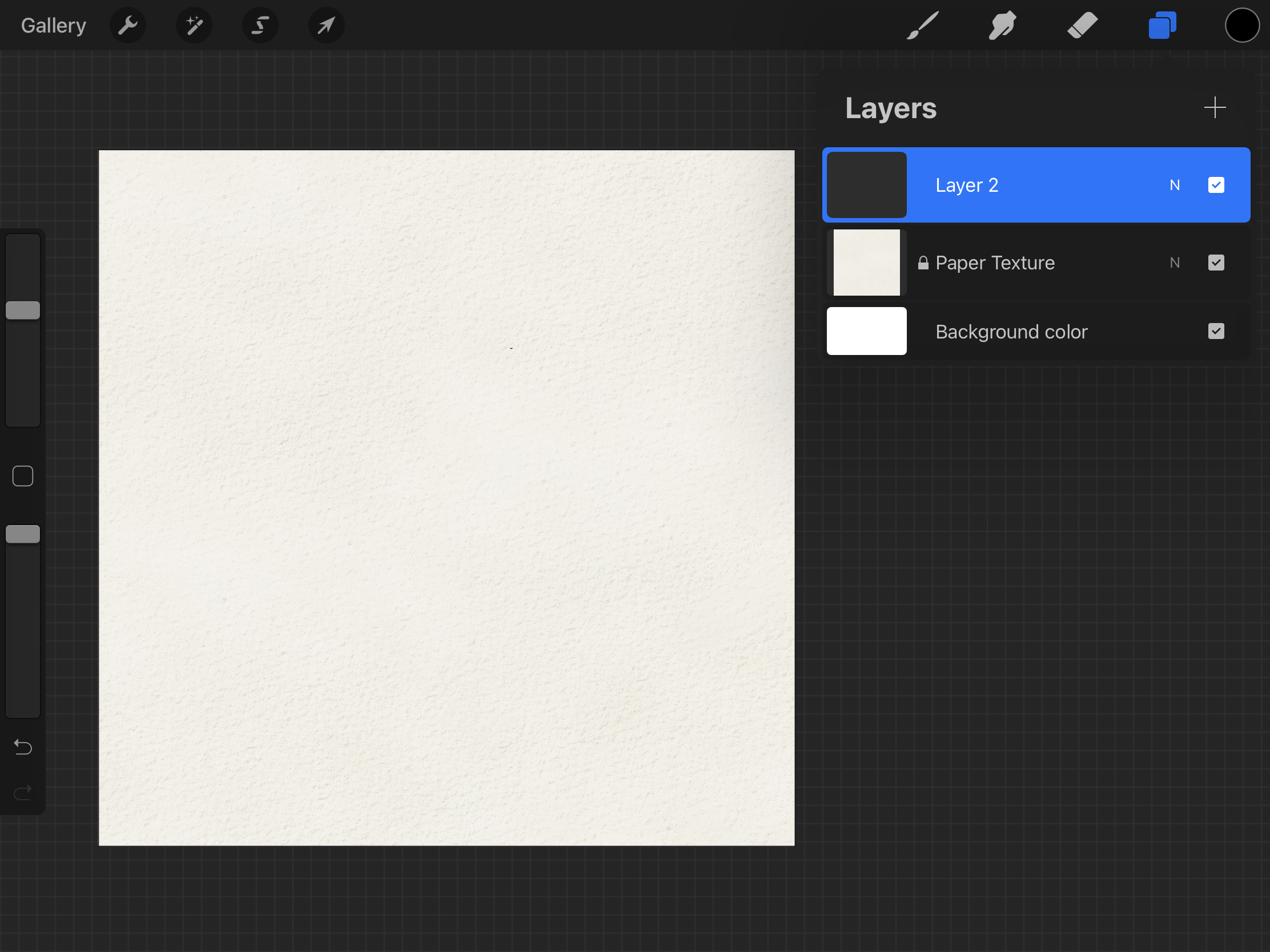Screen dimensions: 1270x952
Task: Select the Background color layer
Action: (1035, 331)
